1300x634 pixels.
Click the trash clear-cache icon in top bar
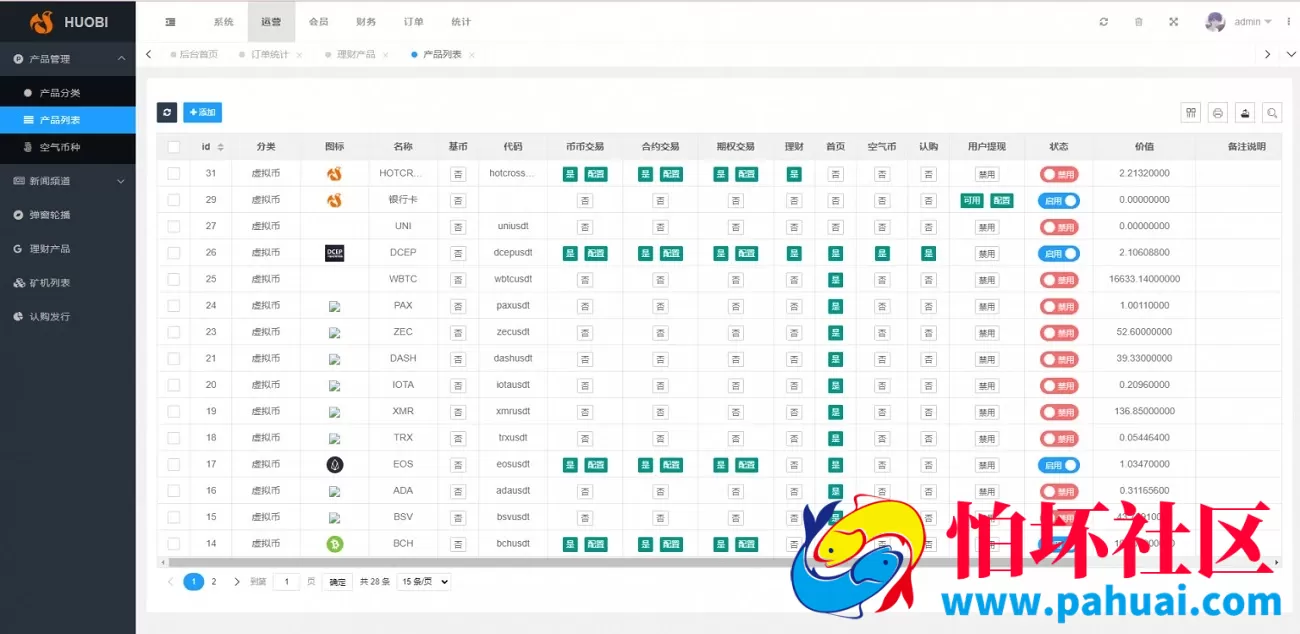[x=1138, y=22]
